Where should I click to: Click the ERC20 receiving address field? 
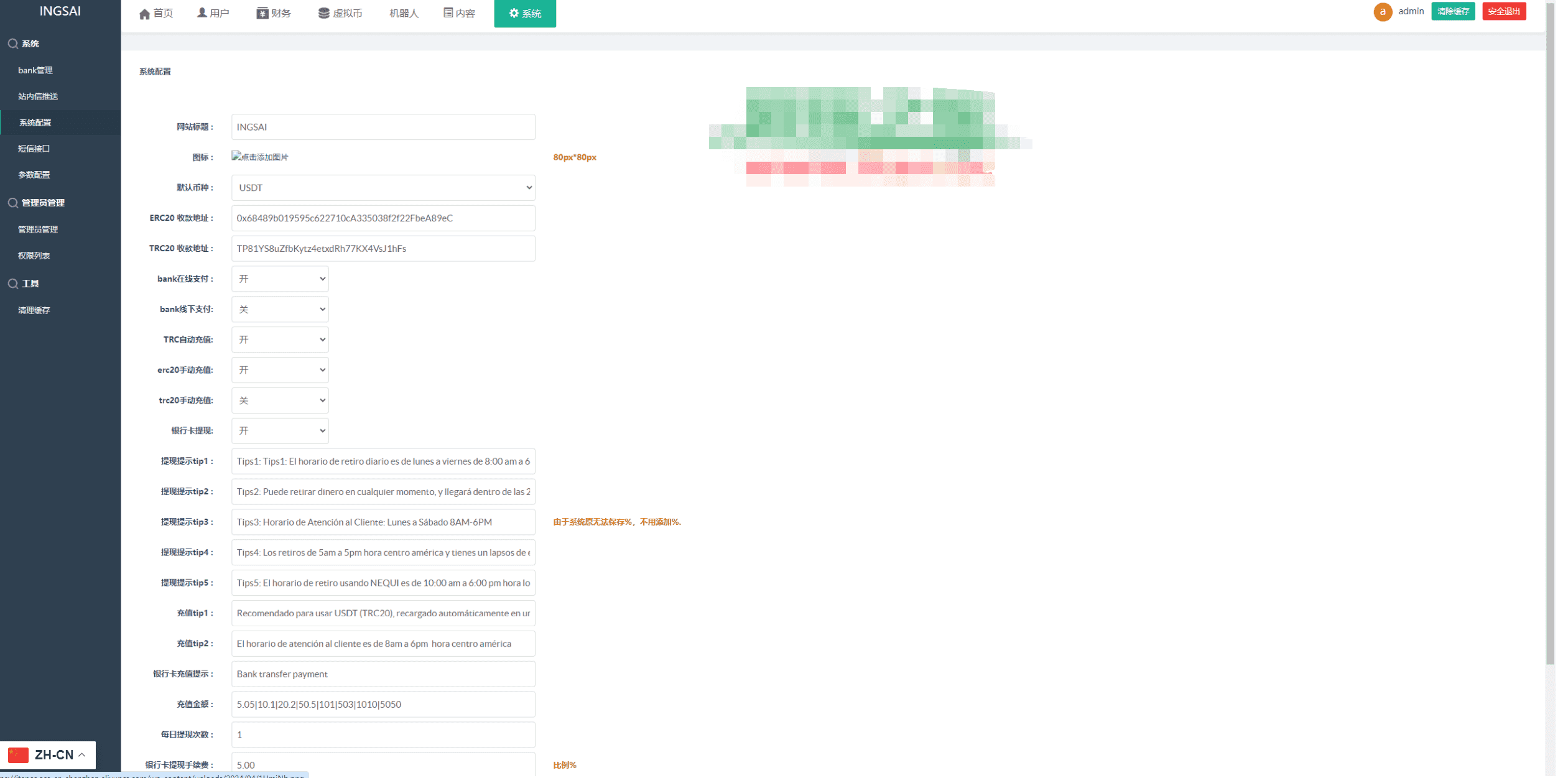pyautogui.click(x=383, y=218)
